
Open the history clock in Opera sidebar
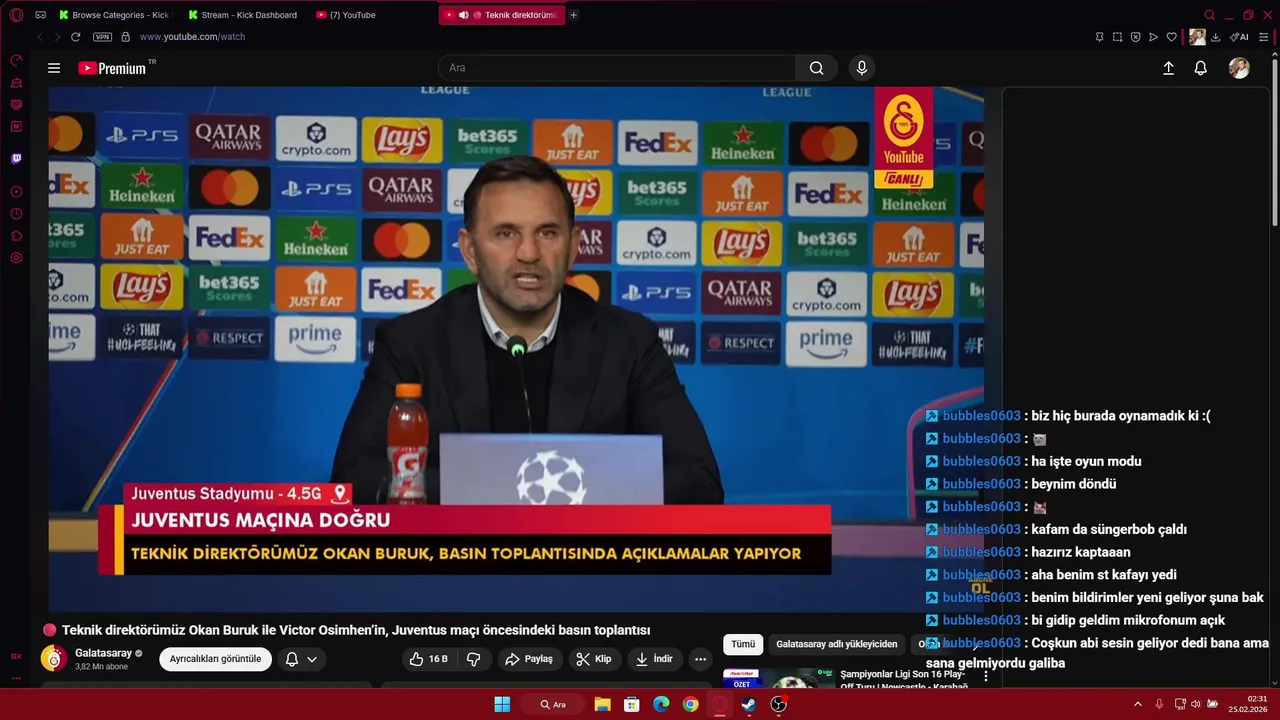click(x=16, y=214)
